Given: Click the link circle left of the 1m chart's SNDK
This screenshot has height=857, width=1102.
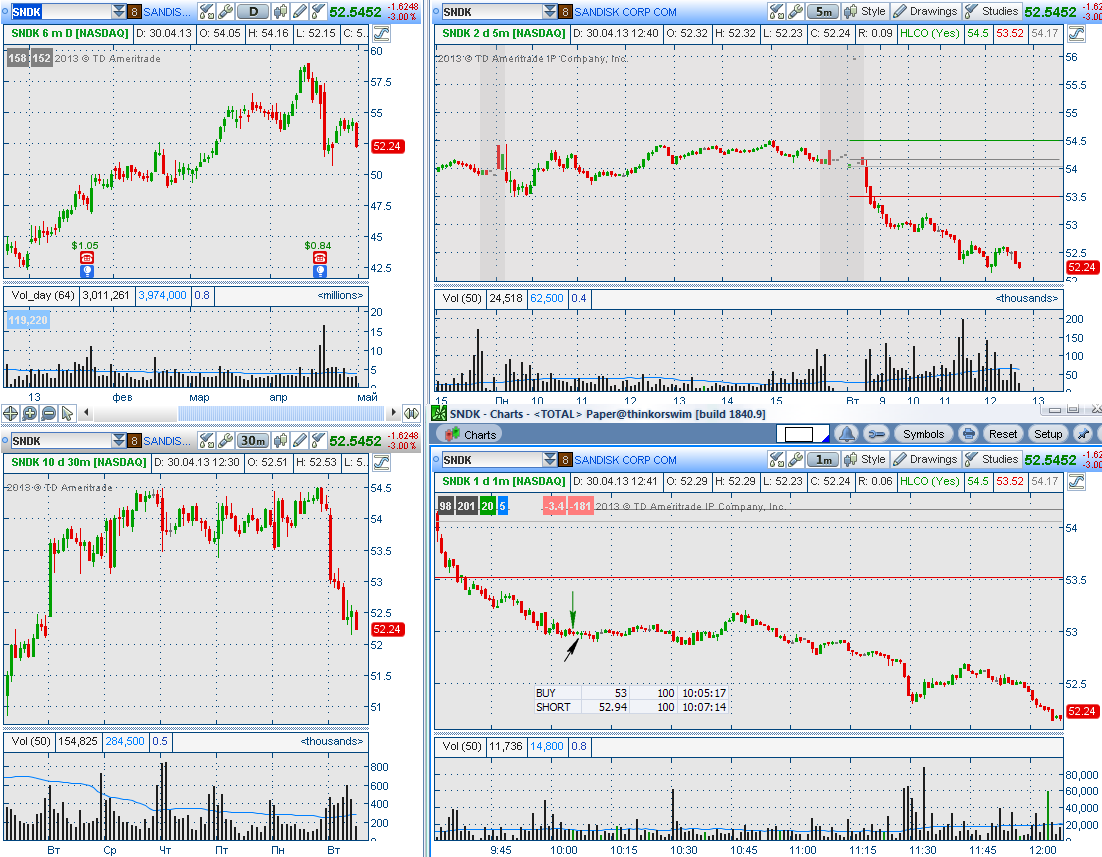Looking at the screenshot, I should (x=436, y=460).
